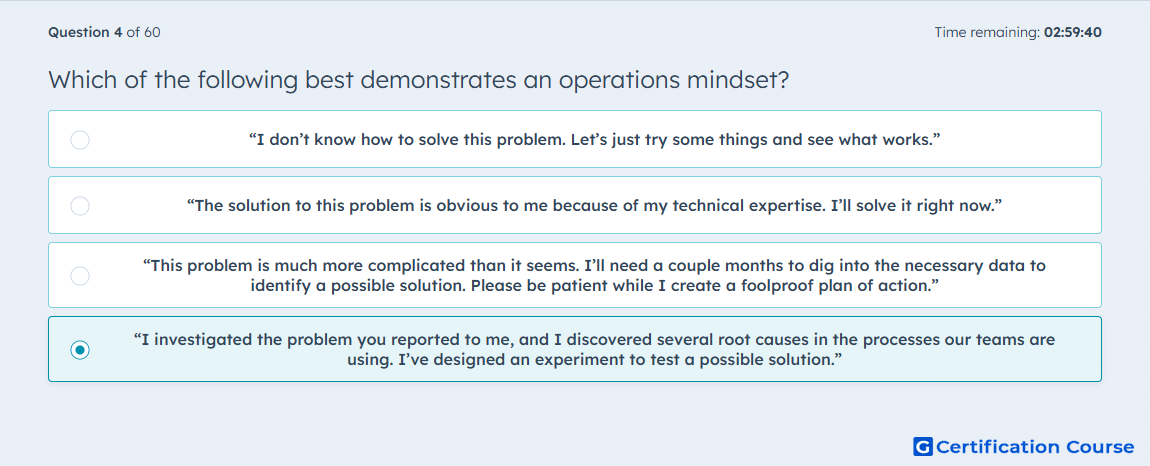1150x466 pixels.
Task: Click the operations mindset question heading
Action: click(x=419, y=79)
